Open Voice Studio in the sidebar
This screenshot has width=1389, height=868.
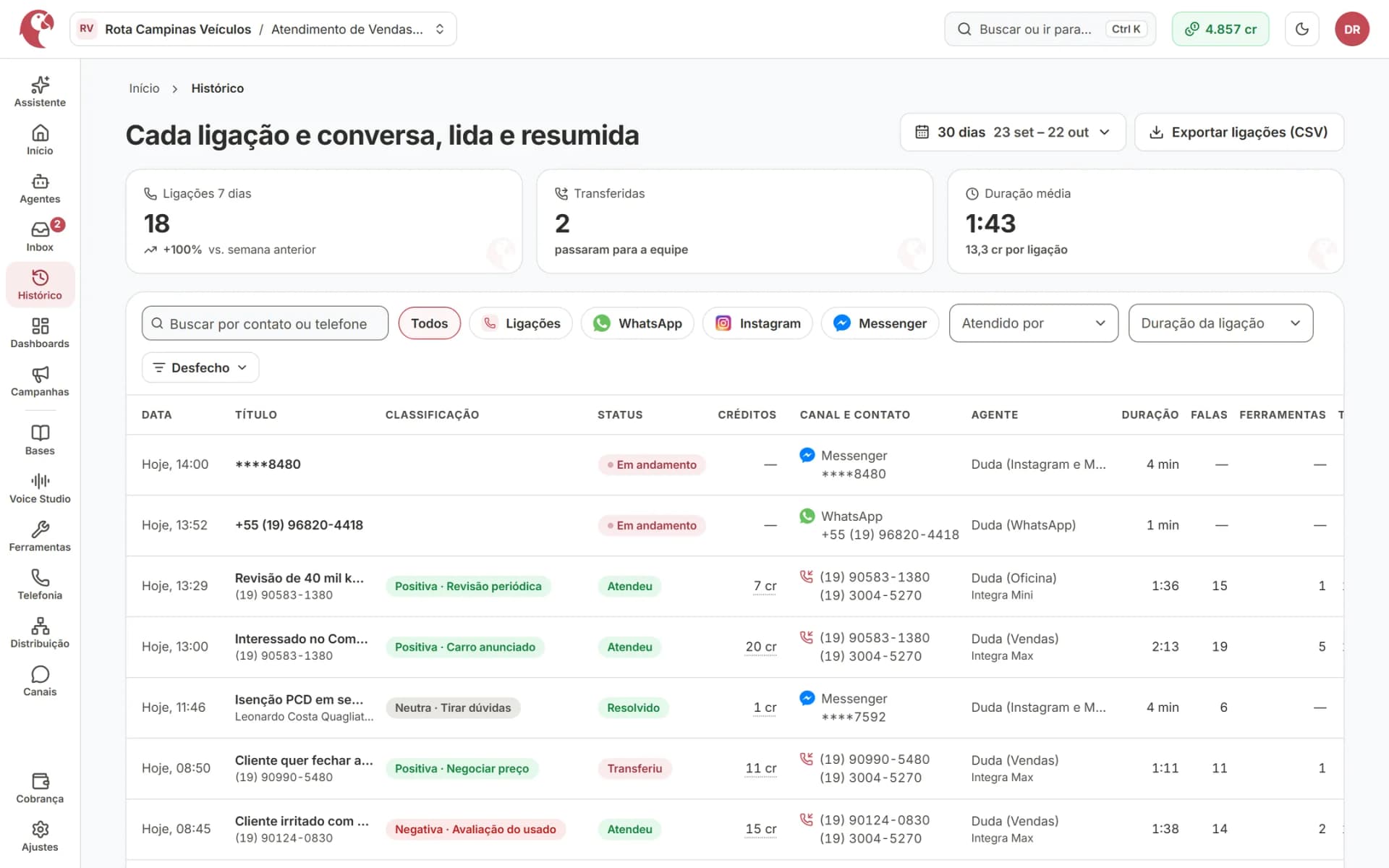point(40,488)
